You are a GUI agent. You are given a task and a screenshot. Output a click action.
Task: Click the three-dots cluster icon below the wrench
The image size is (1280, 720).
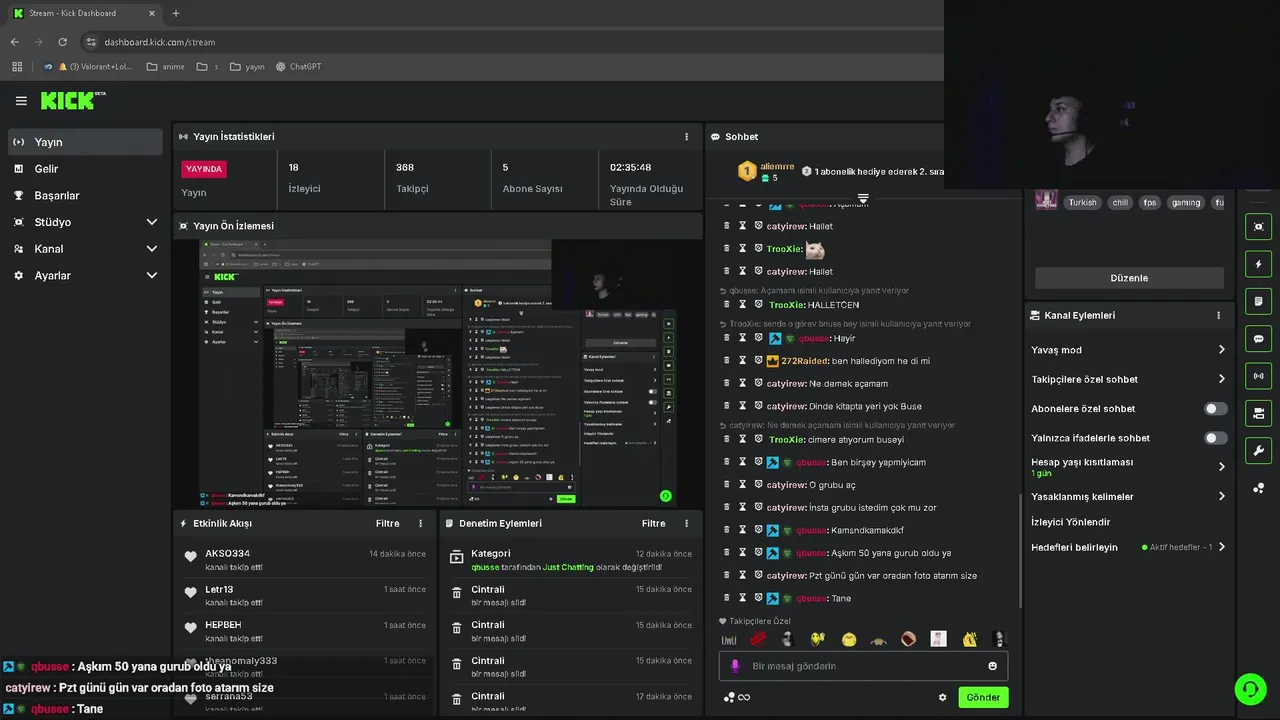pyautogui.click(x=1258, y=488)
